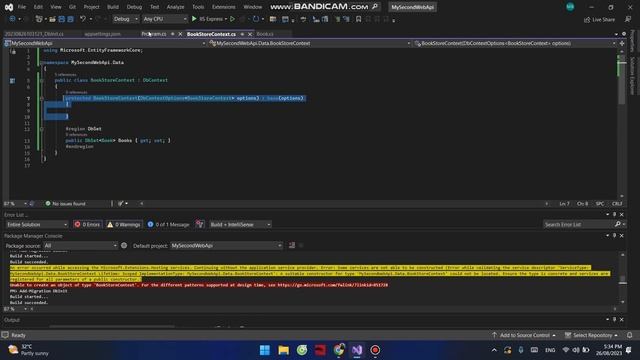
Task: Click the Save All toolbar icon
Action: click(70, 19)
